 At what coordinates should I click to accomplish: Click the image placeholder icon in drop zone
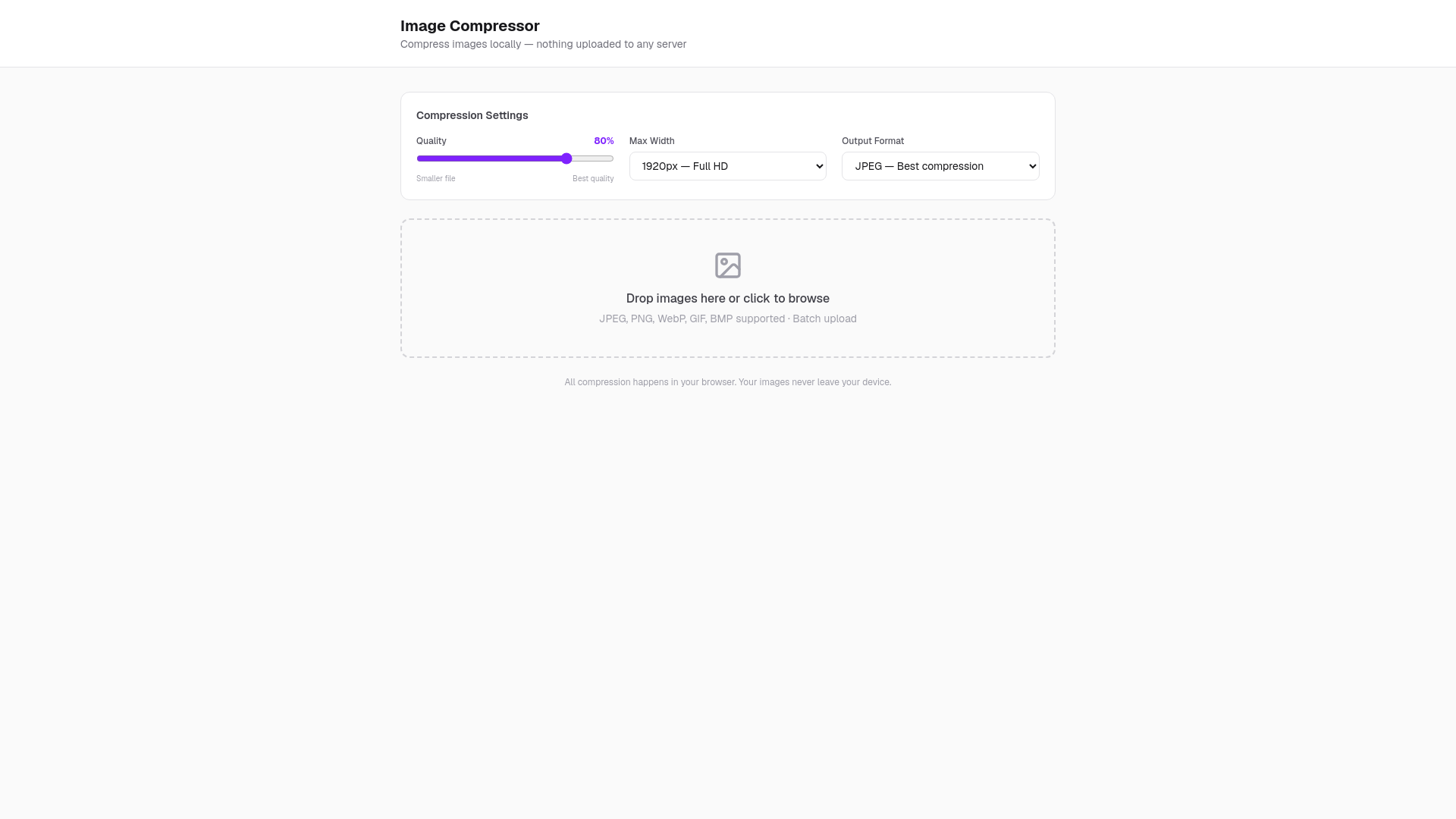coord(727,265)
